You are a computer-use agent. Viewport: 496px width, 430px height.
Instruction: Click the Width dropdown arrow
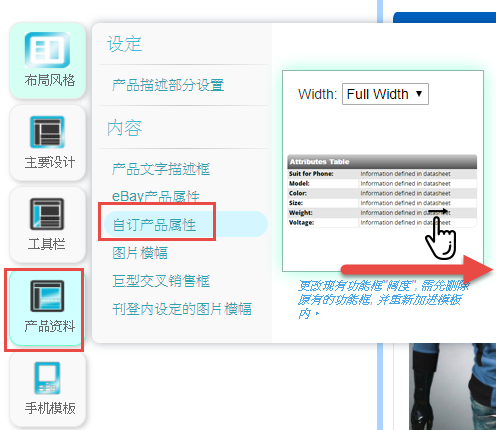tap(419, 94)
